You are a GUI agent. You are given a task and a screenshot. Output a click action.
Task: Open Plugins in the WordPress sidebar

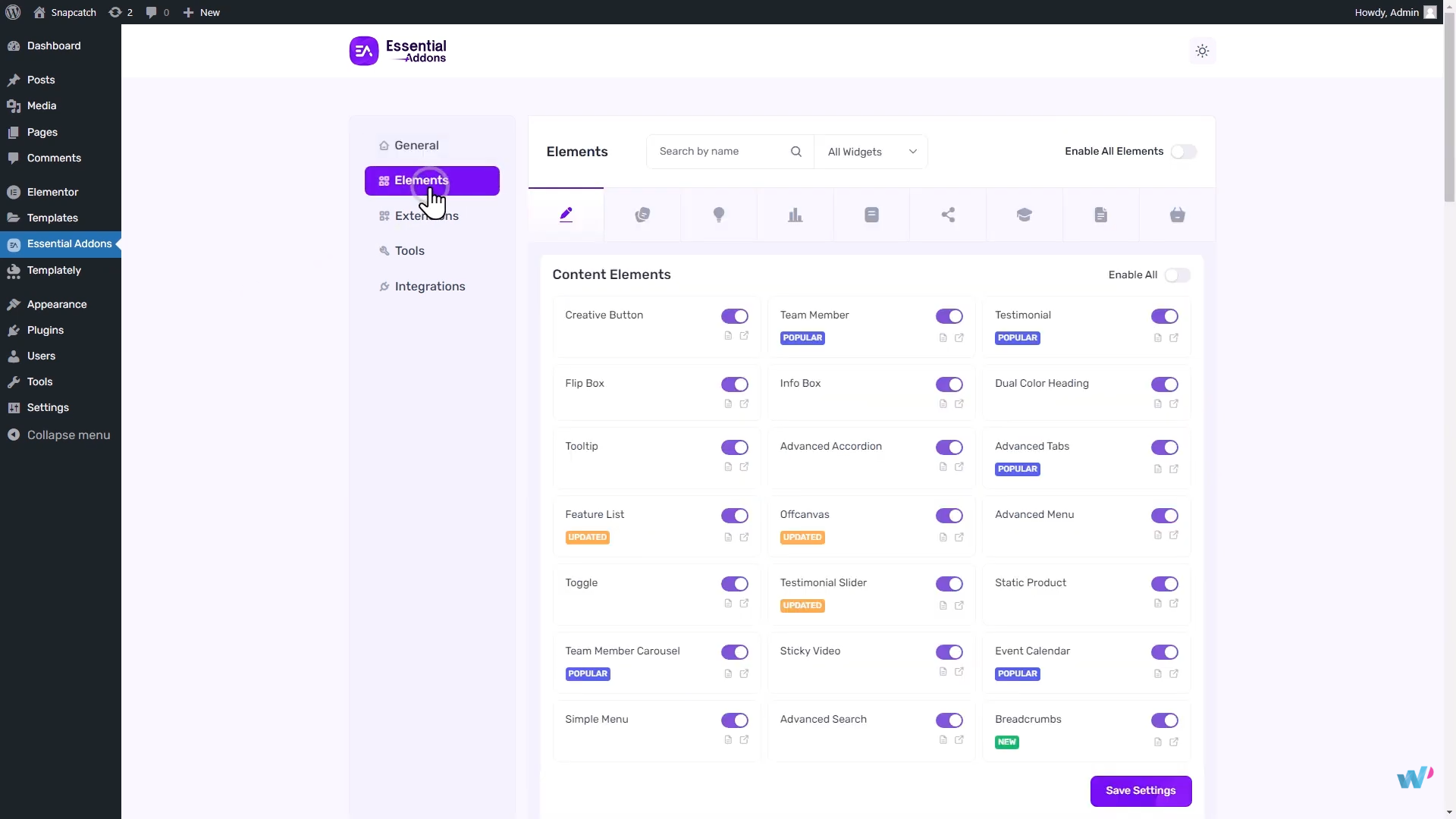click(x=45, y=330)
